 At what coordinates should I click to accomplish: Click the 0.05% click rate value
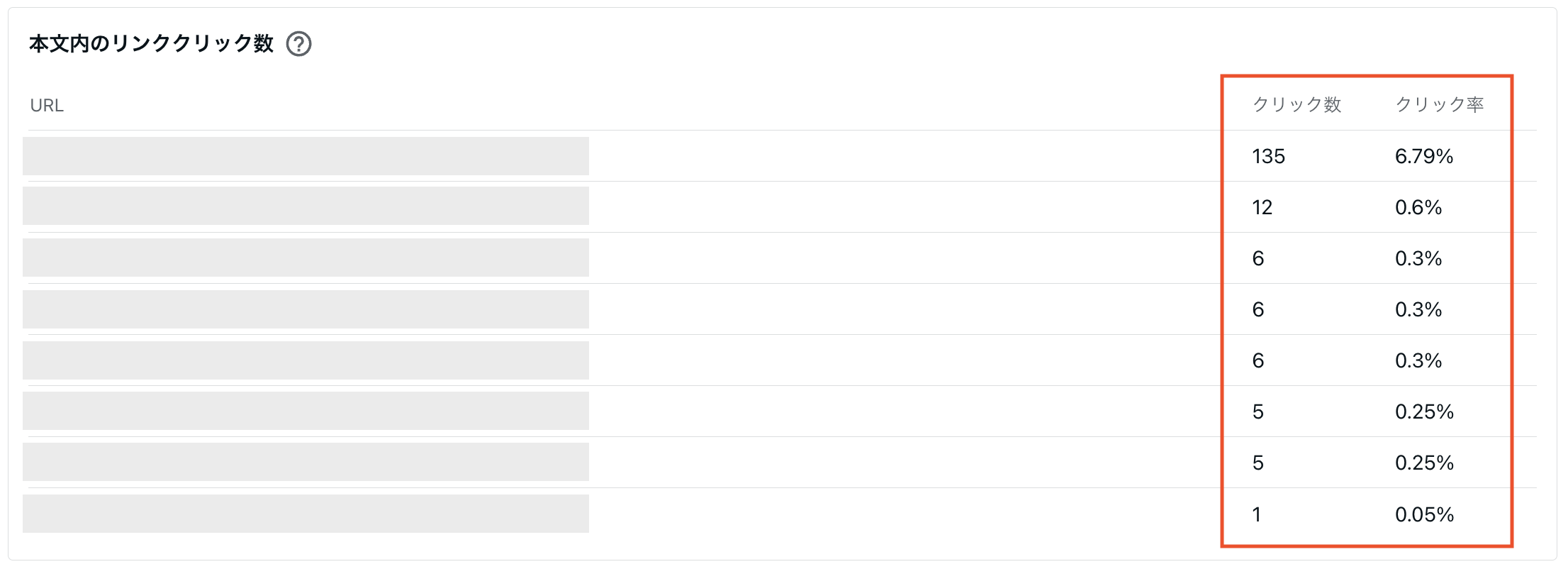[x=1424, y=514]
